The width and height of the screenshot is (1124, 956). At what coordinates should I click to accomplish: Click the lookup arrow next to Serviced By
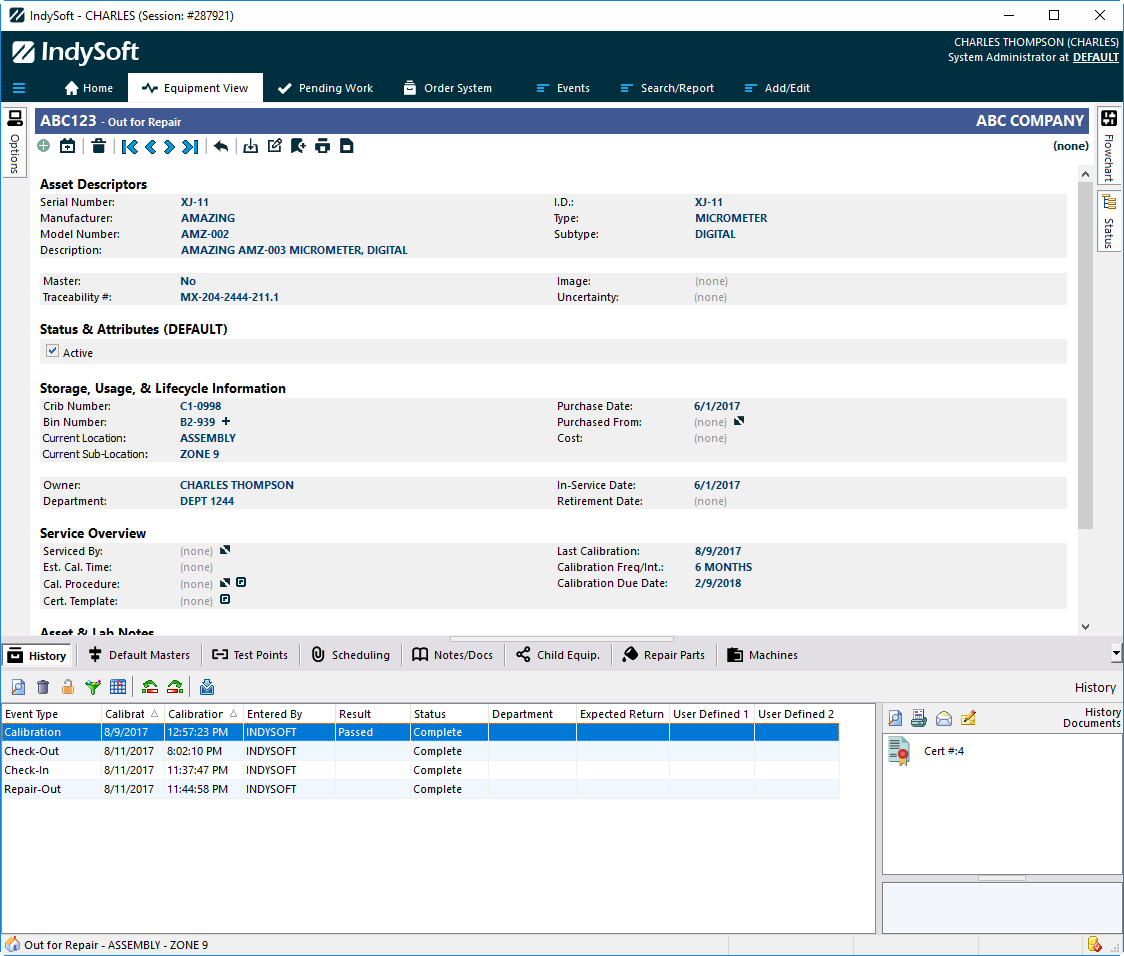point(225,550)
